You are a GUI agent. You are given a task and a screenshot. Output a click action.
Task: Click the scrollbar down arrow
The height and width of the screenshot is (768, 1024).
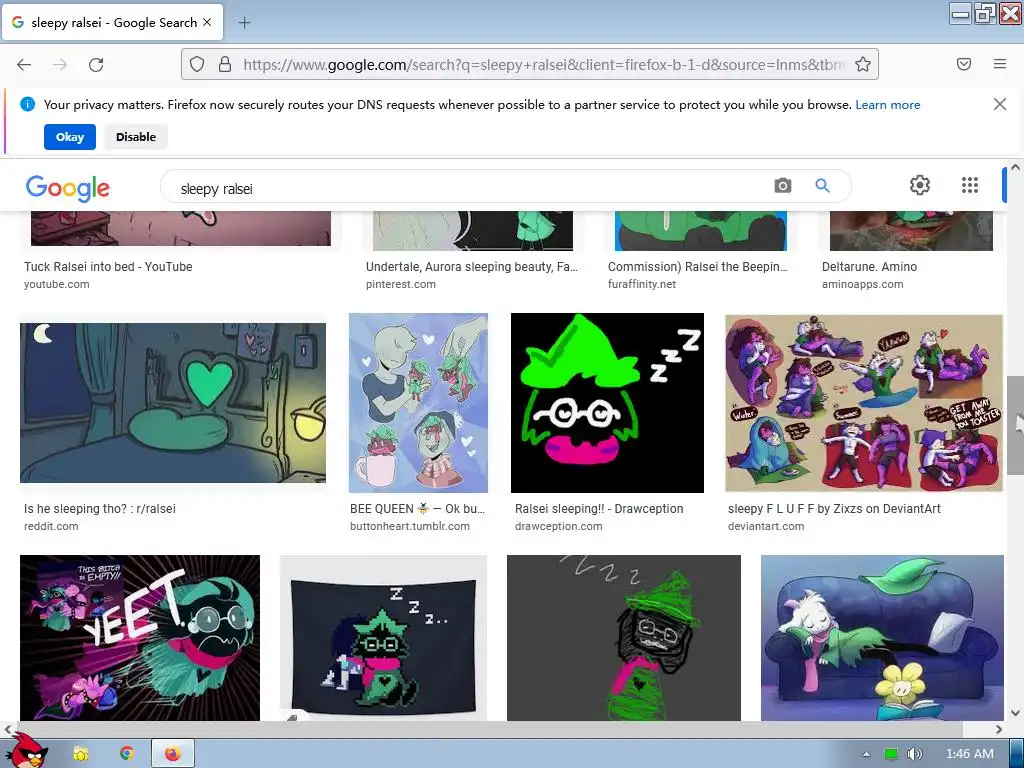tap(1016, 713)
